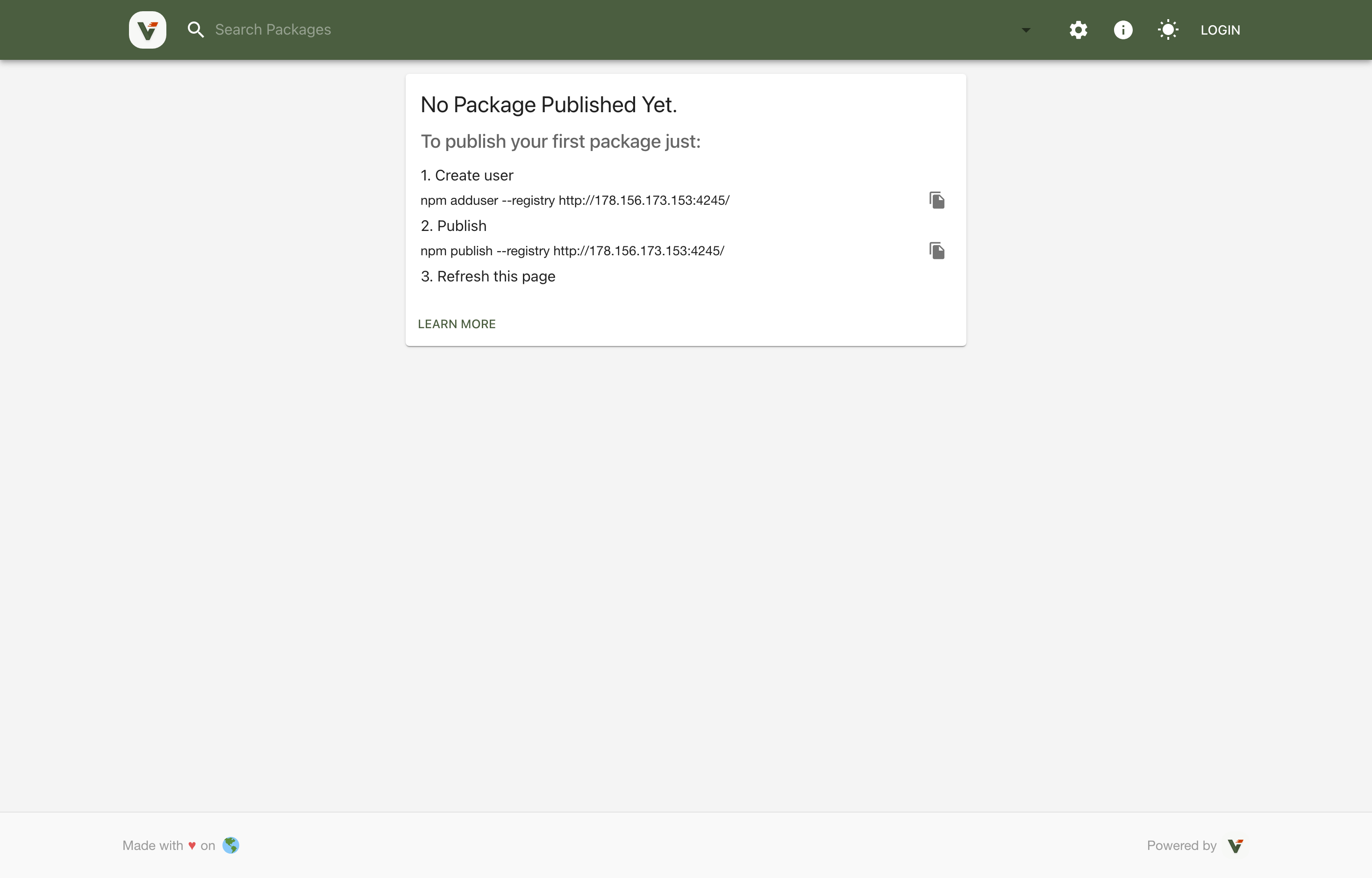Open the LEARN MORE link

pos(457,324)
